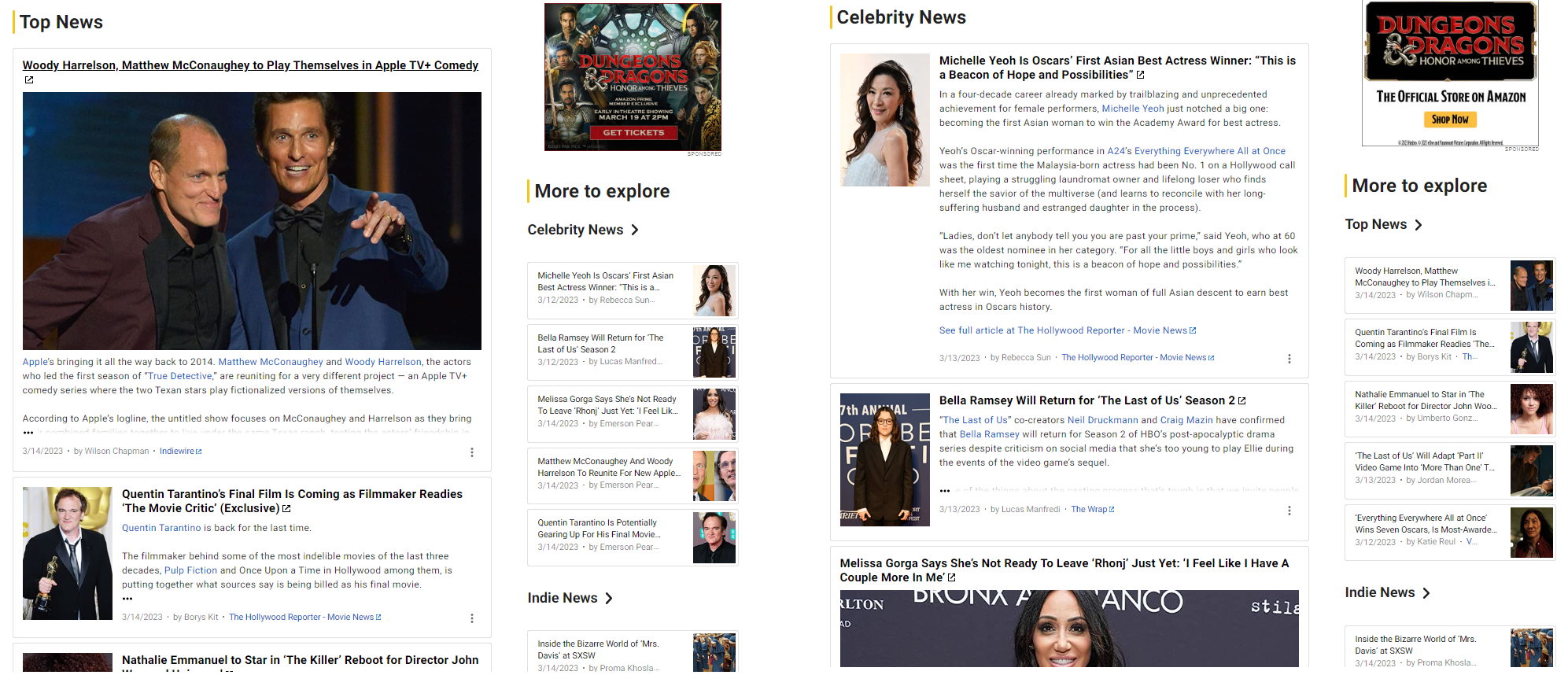The width and height of the screenshot is (1568, 686).
Task: Click Nathalie Emmanuel thumbnail in right sidebar card
Action: pyautogui.click(x=1532, y=409)
